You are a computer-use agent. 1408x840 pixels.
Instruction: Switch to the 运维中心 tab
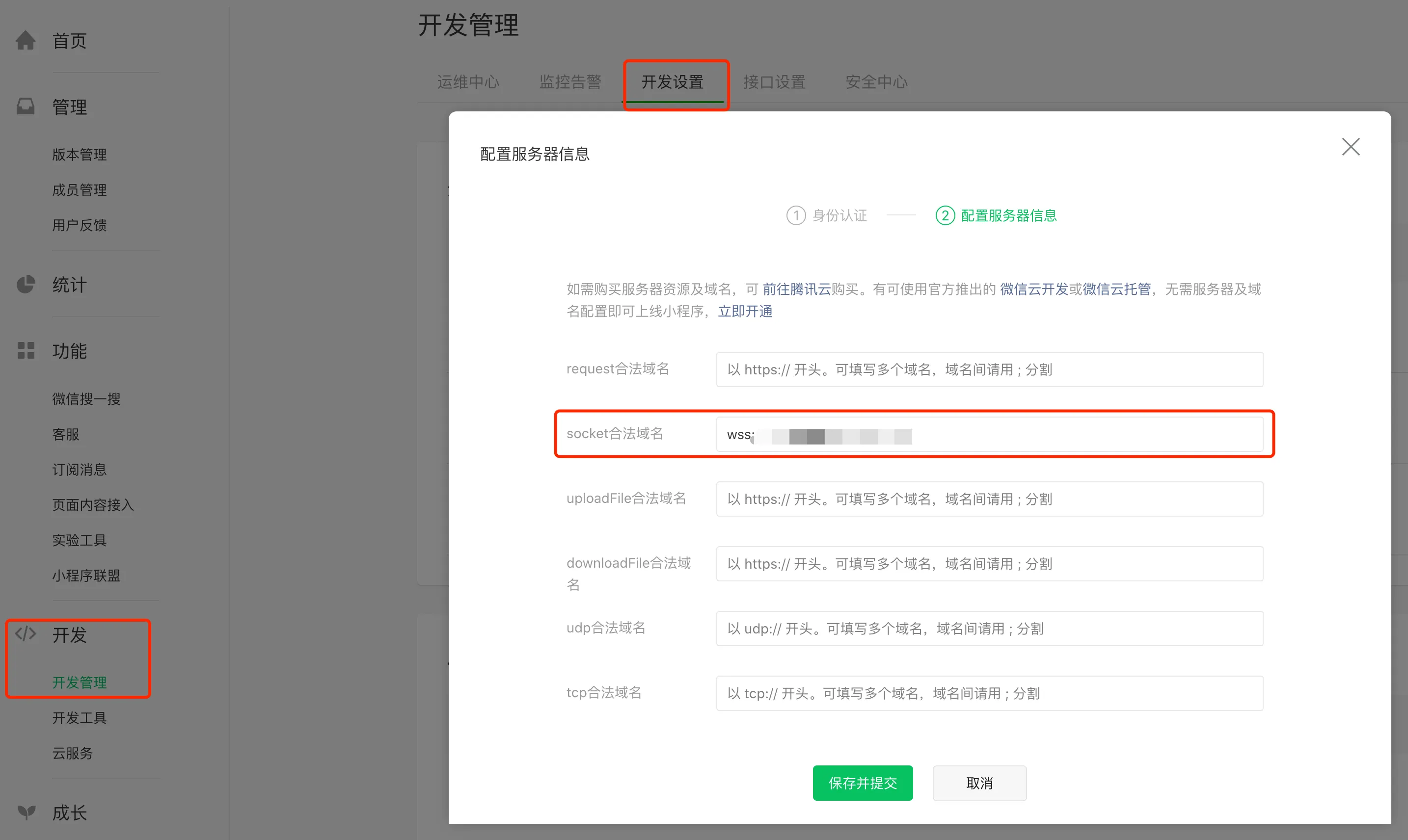(x=468, y=82)
